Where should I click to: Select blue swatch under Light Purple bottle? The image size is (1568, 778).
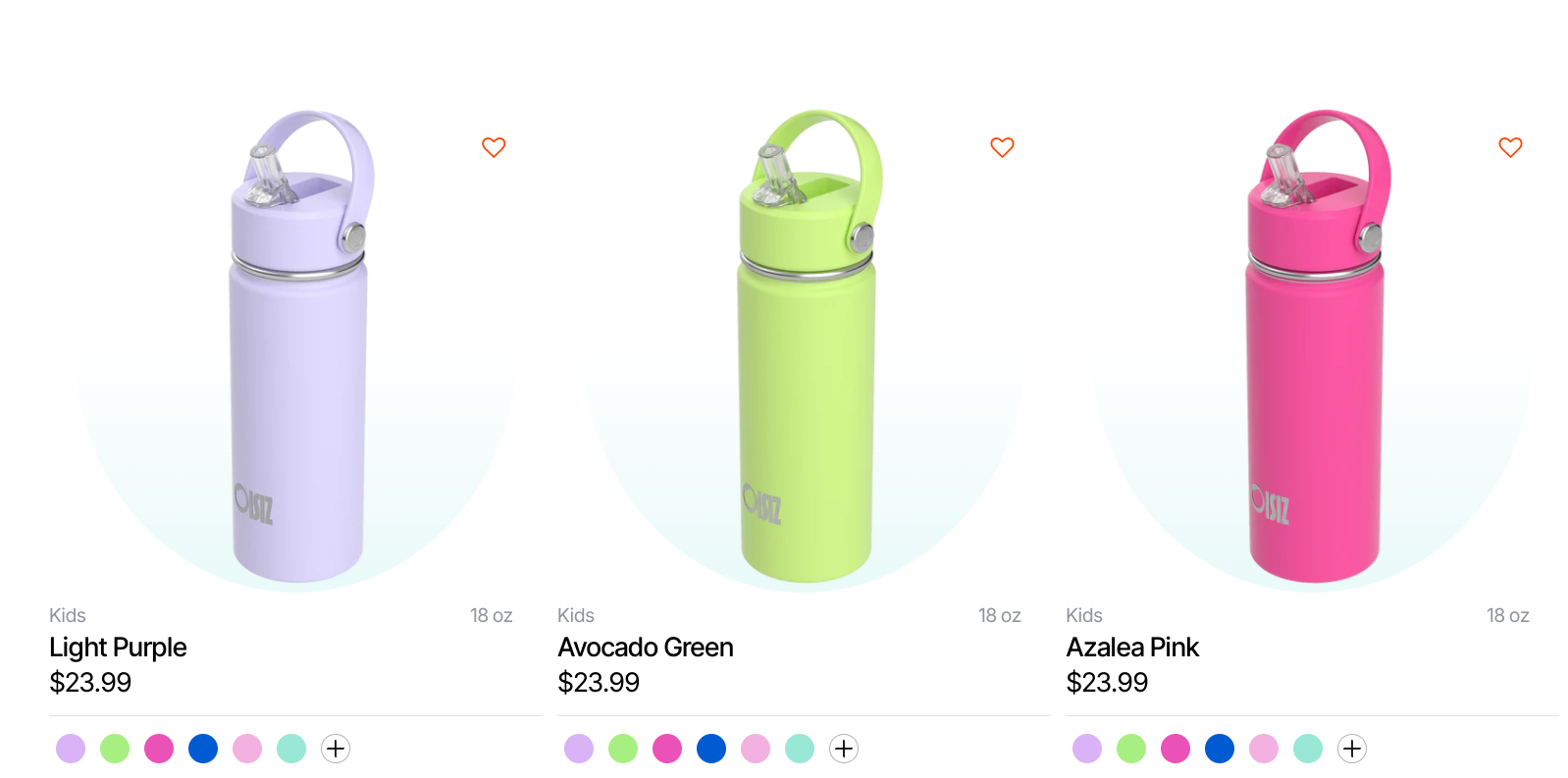pyautogui.click(x=203, y=749)
